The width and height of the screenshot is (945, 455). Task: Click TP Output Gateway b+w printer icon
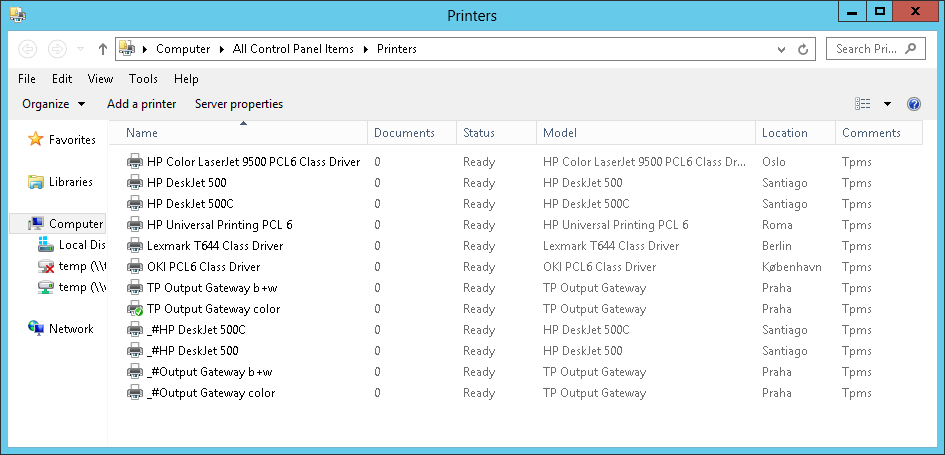[135, 288]
